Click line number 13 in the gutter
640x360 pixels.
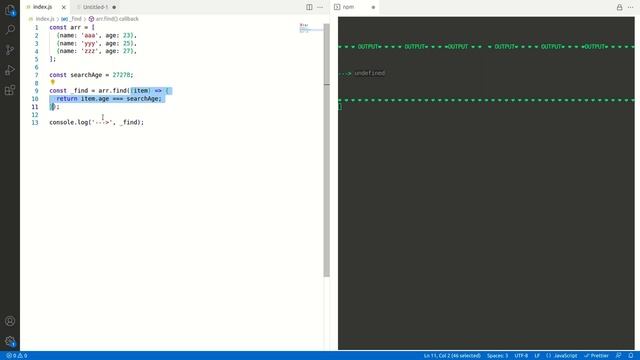tap(35, 122)
